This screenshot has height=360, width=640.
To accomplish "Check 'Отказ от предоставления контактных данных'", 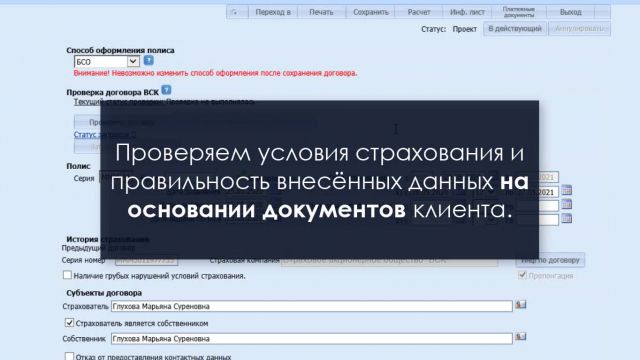I will pyautogui.click(x=69, y=356).
